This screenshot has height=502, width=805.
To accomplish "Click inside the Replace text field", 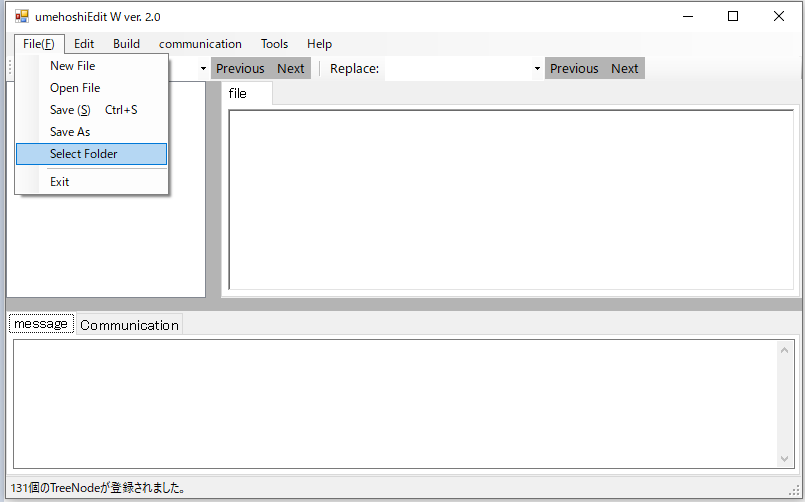I will point(458,69).
